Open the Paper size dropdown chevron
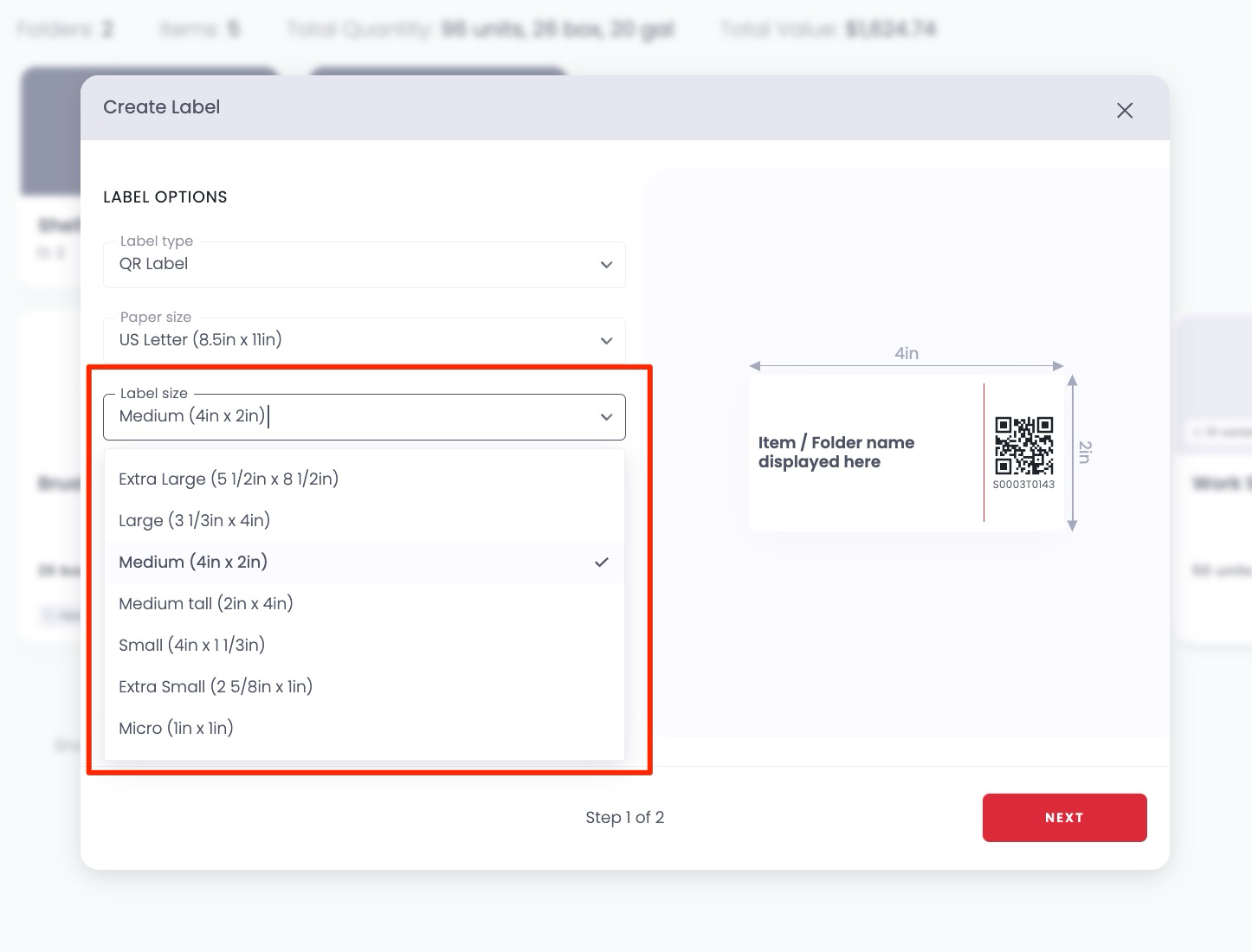 click(606, 341)
